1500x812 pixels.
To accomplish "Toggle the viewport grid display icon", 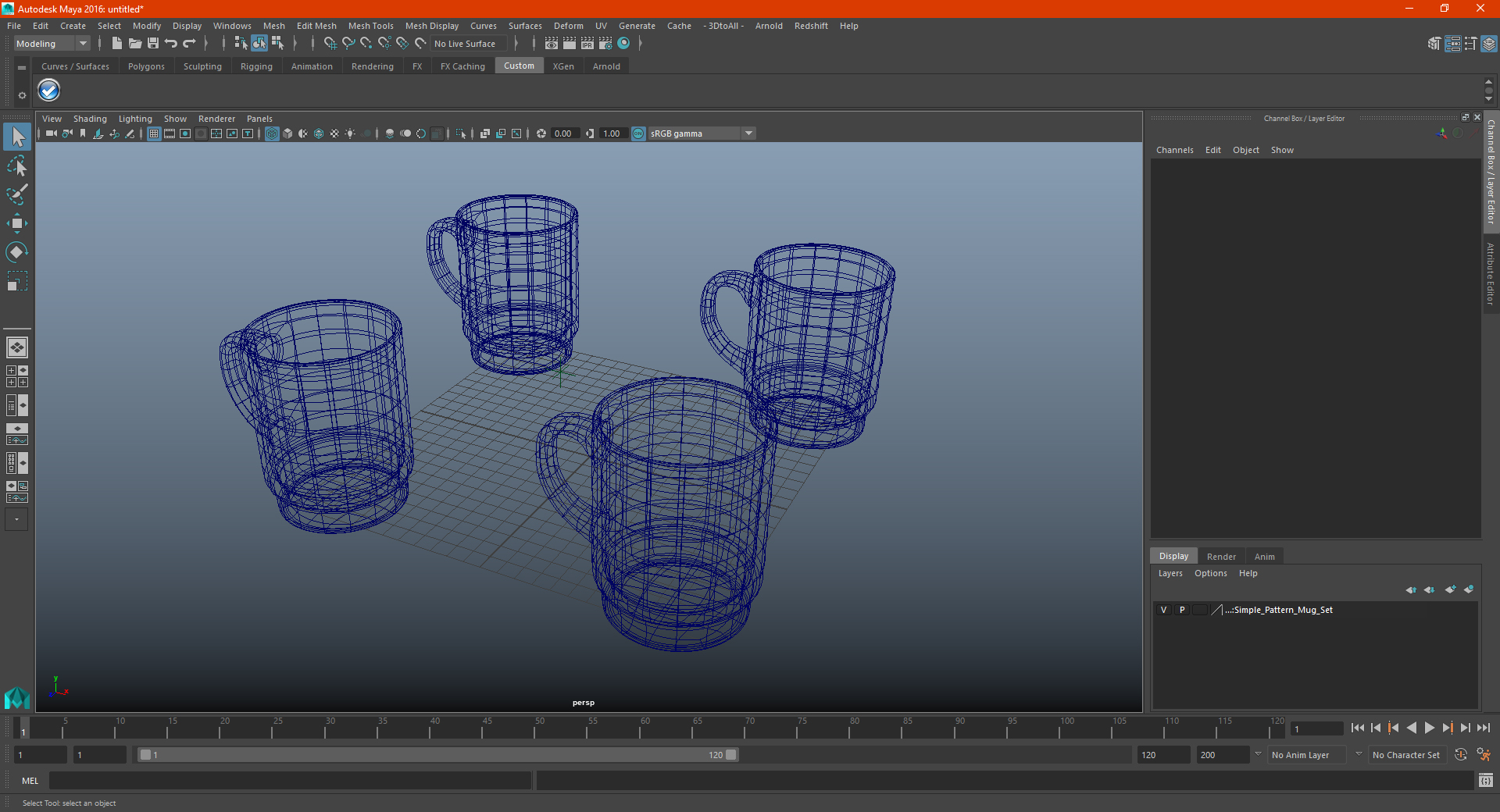I will [154, 134].
